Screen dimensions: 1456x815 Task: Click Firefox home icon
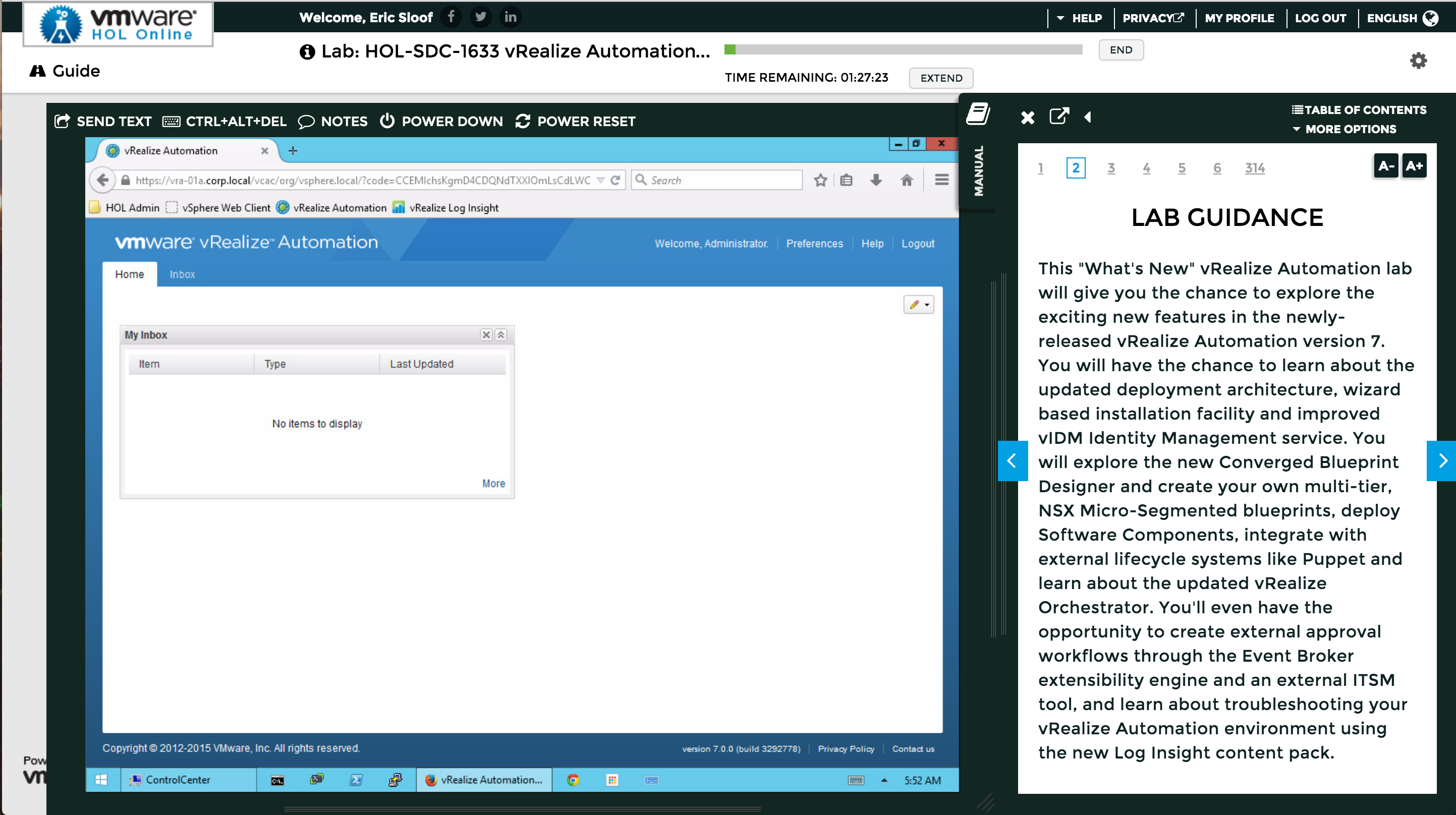[907, 180]
